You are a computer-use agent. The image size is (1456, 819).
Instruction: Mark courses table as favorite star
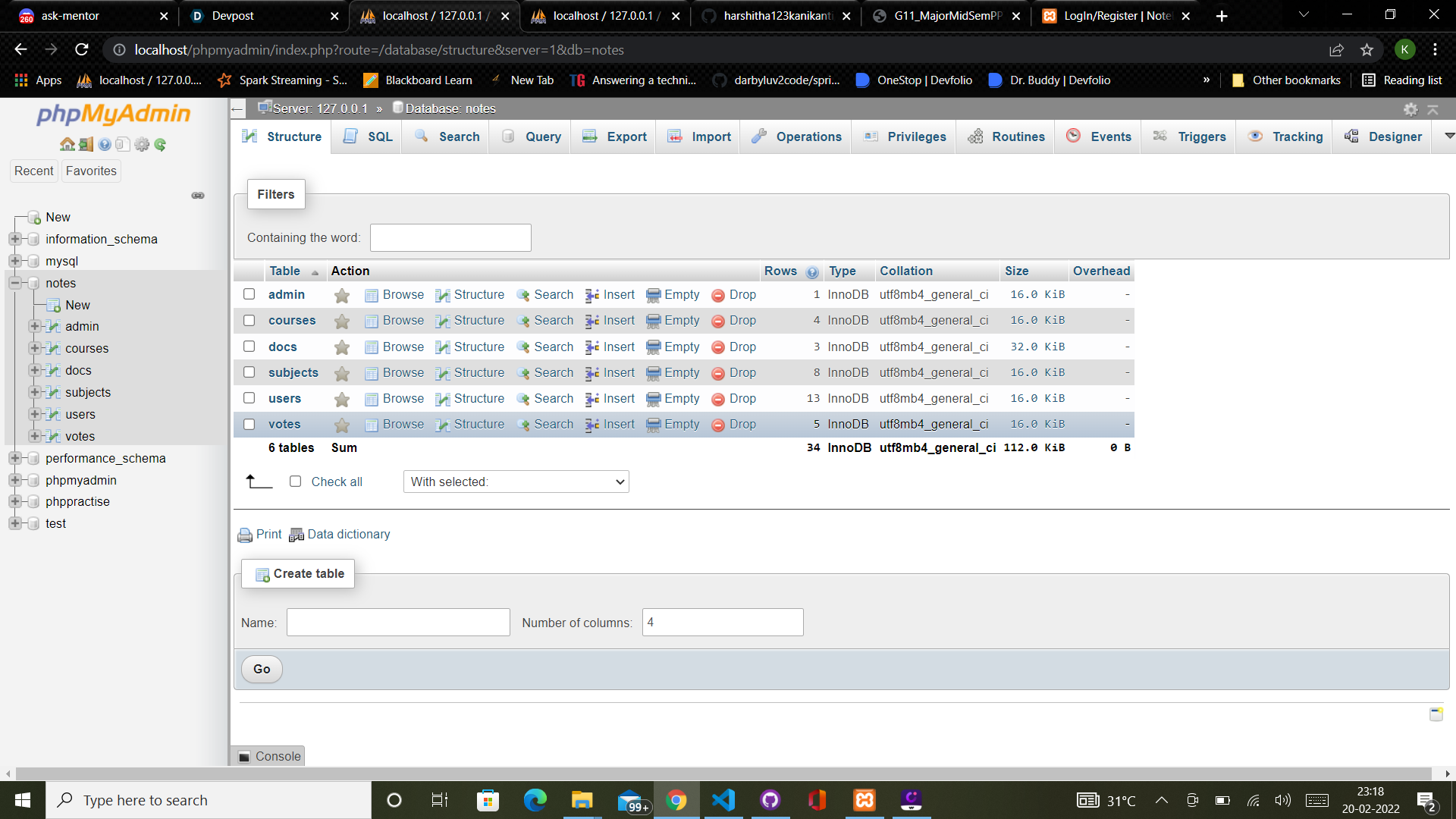[x=342, y=321]
